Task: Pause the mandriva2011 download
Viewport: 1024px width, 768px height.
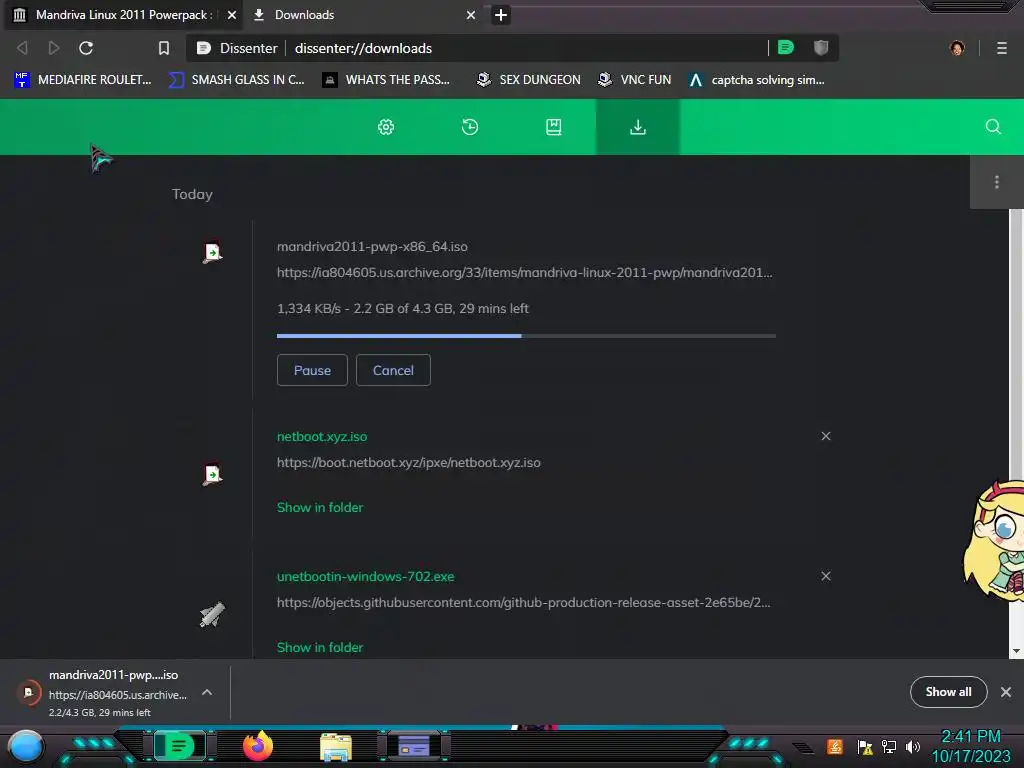Action: [312, 370]
